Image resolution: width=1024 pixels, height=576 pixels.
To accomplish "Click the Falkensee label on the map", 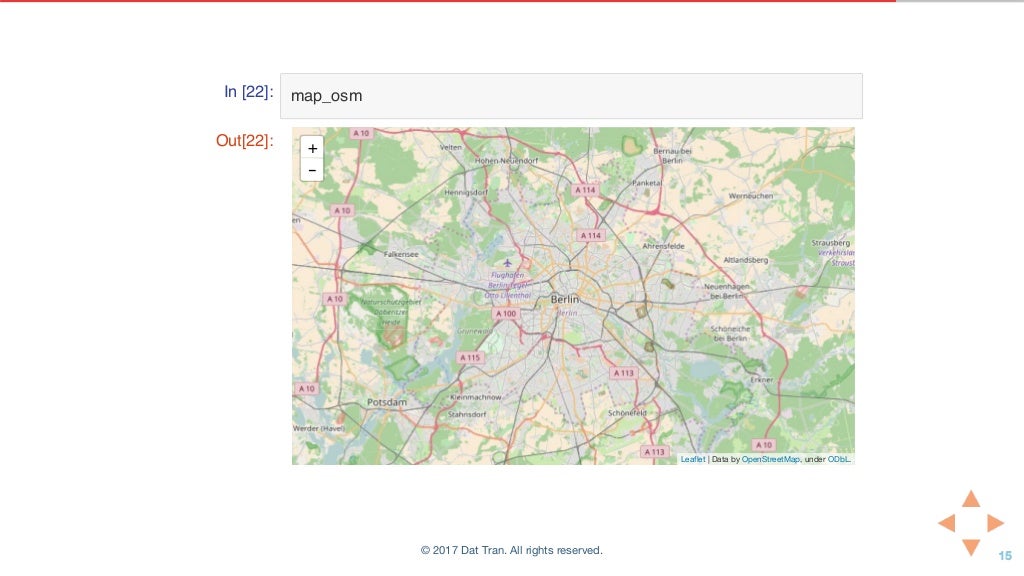I will coord(401,254).
